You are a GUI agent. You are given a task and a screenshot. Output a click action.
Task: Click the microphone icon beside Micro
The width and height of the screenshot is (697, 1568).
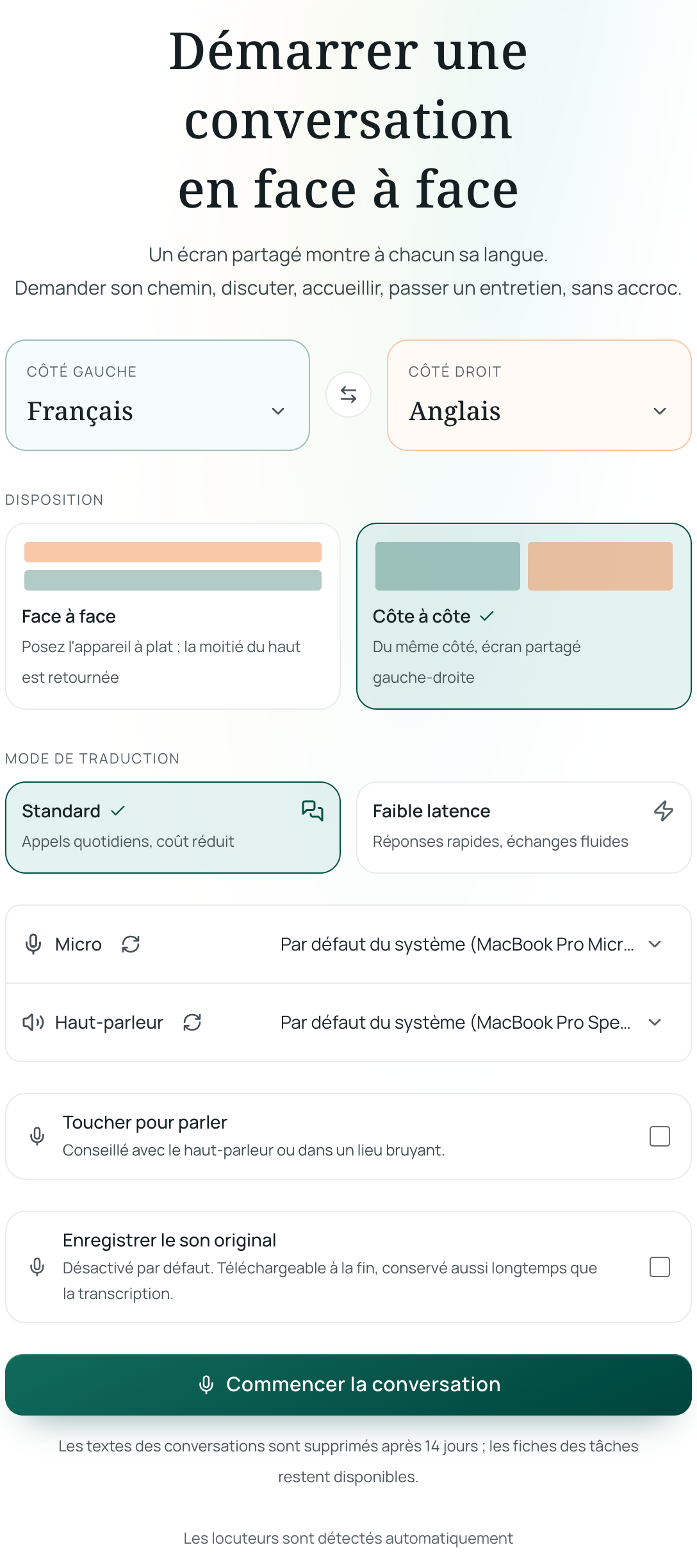[x=33, y=944]
